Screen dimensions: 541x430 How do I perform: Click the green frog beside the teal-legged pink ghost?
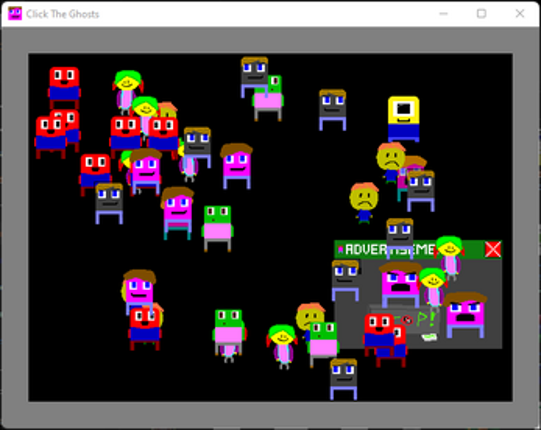[217, 228]
